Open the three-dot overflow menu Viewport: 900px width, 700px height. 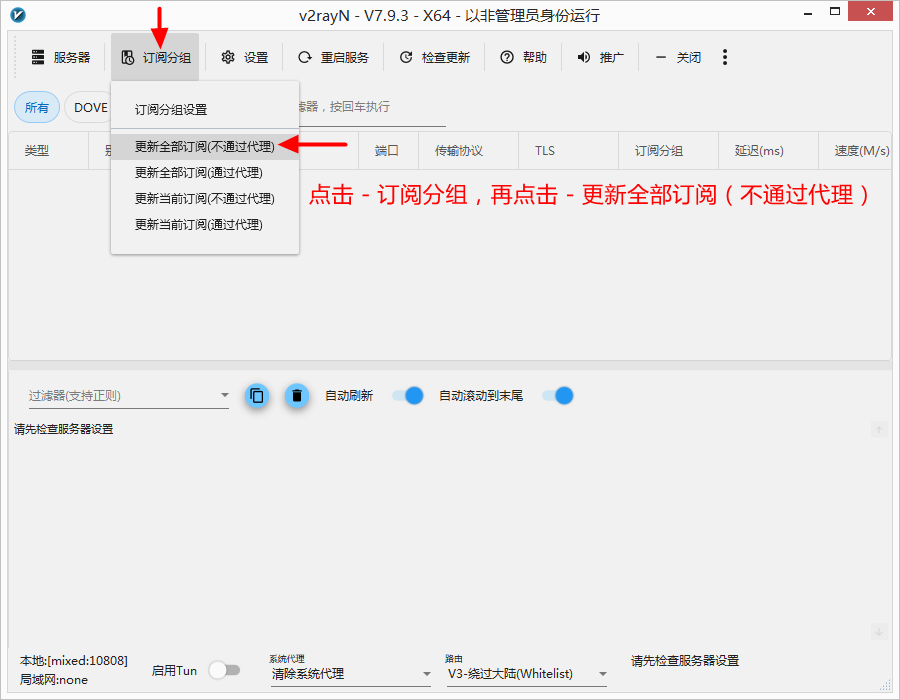[x=725, y=57]
